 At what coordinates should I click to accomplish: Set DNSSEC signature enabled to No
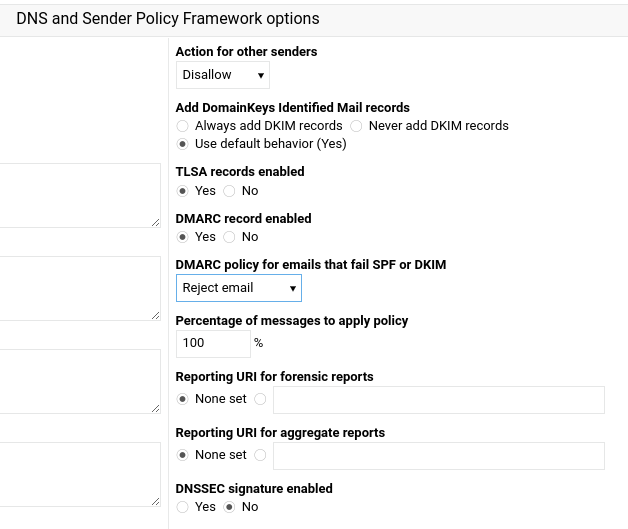point(229,507)
